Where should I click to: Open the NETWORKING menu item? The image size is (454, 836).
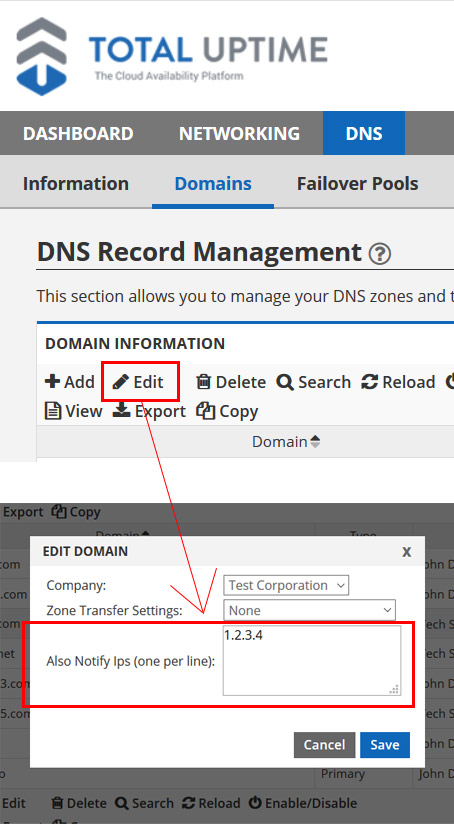point(239,133)
